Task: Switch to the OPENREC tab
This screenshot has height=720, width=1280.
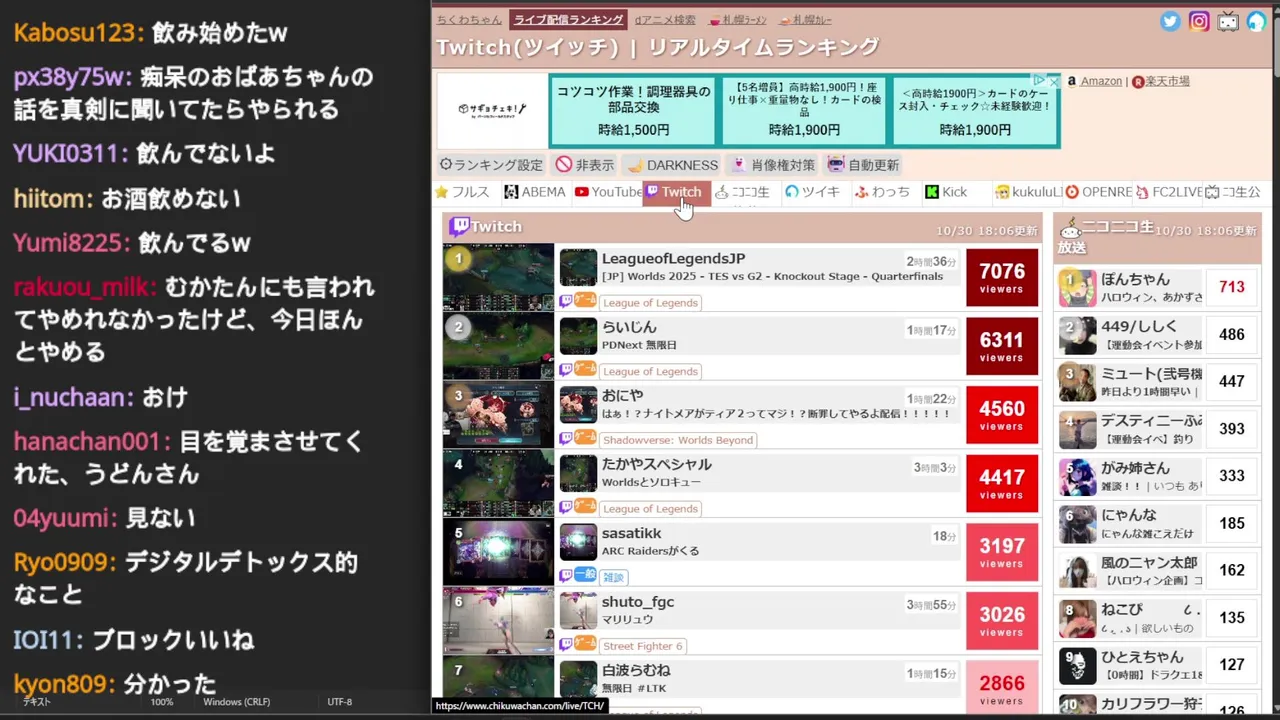Action: click(1098, 192)
